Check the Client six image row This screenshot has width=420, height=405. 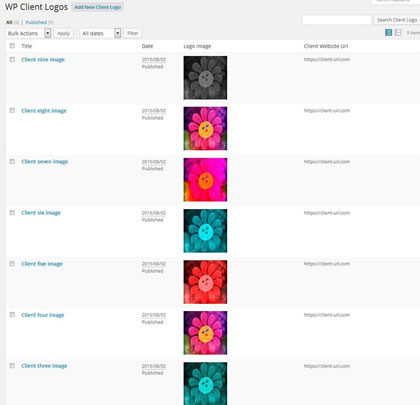pyautogui.click(x=12, y=213)
